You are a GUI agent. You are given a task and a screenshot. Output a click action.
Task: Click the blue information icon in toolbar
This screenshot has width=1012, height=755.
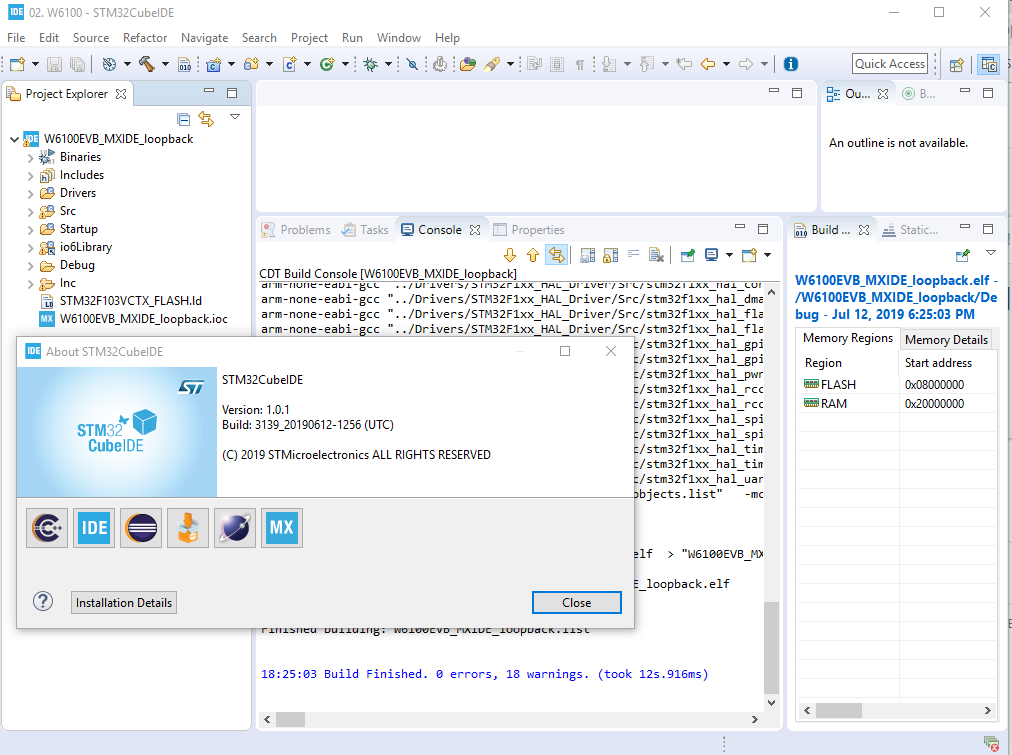tap(791, 64)
